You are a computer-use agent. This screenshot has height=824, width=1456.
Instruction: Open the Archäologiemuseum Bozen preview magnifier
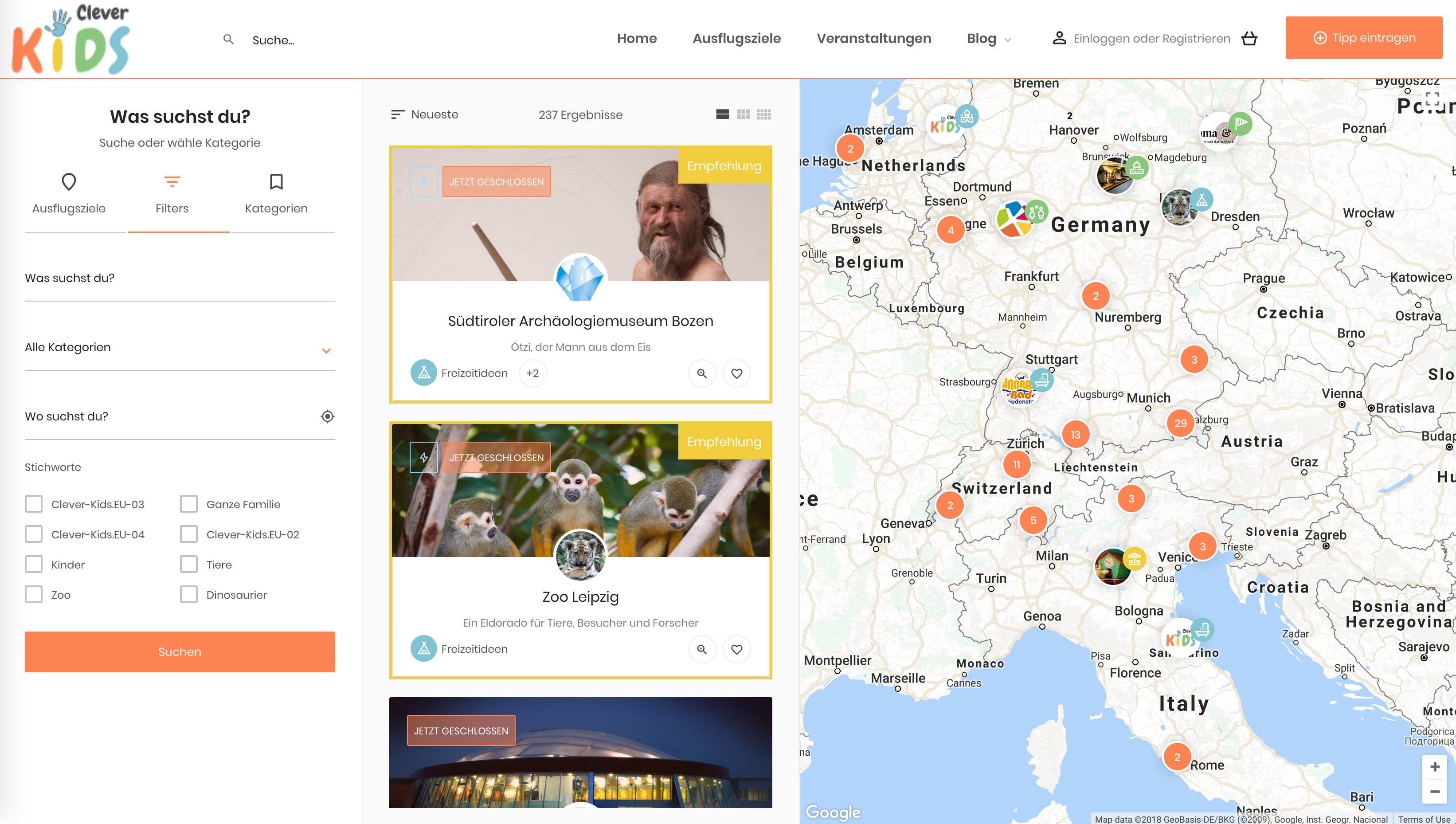pos(701,373)
